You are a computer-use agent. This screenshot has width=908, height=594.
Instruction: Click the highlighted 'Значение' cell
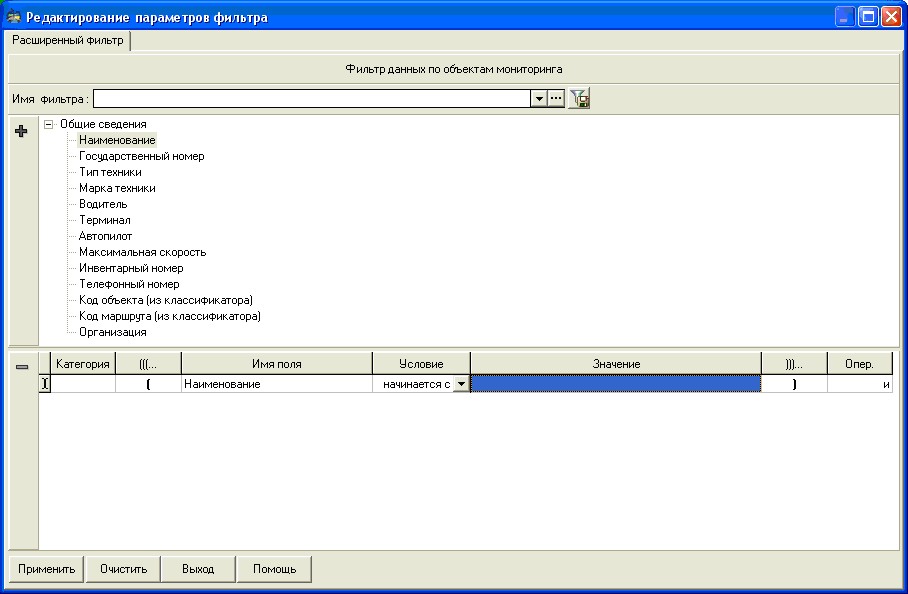615,383
